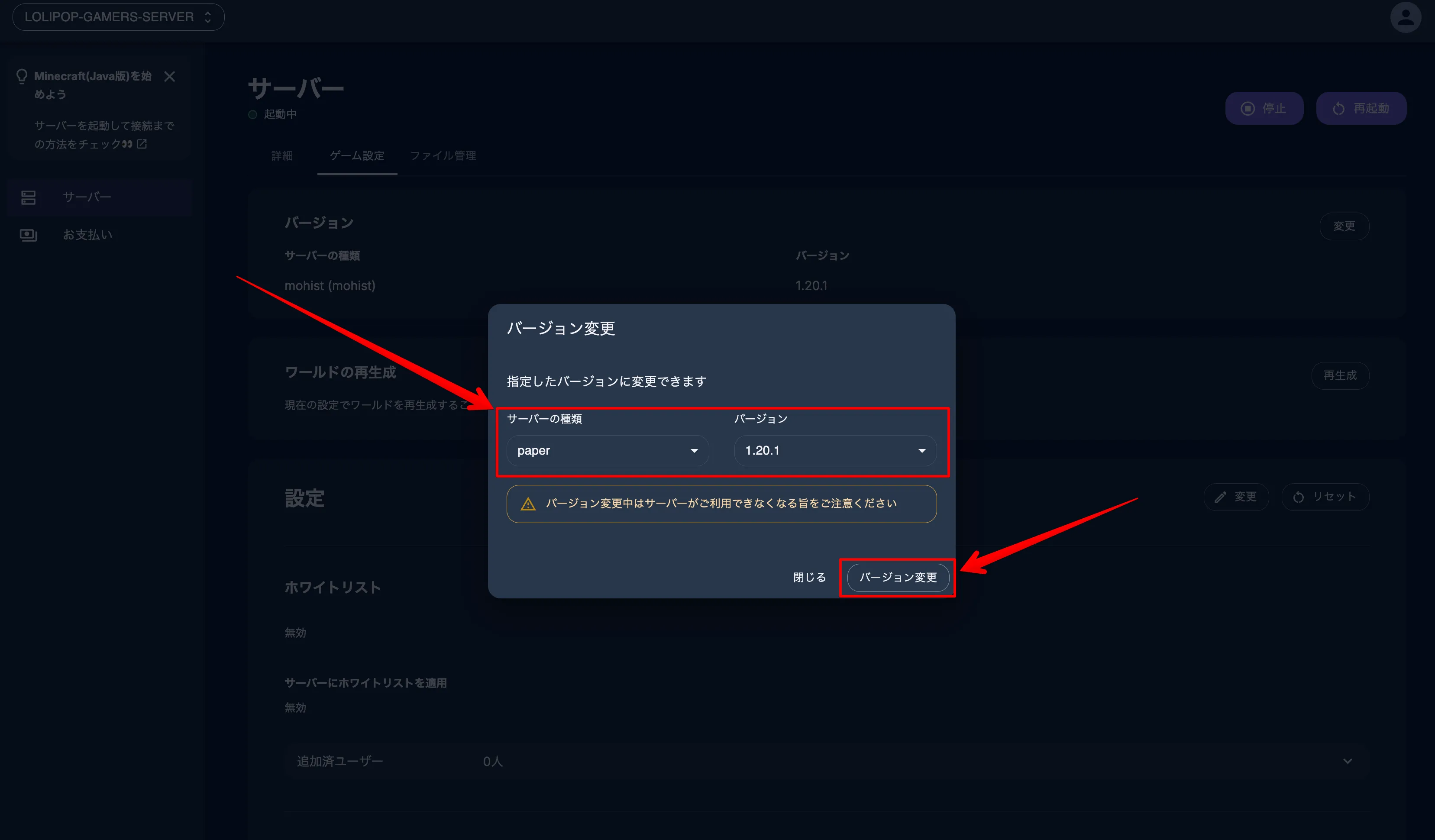Click the 0人 user count text
Screen dimensions: 1435x840
493,761
